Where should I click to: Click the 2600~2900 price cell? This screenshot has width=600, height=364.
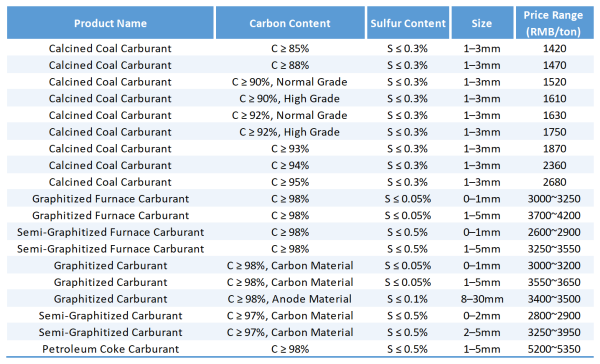554,232
